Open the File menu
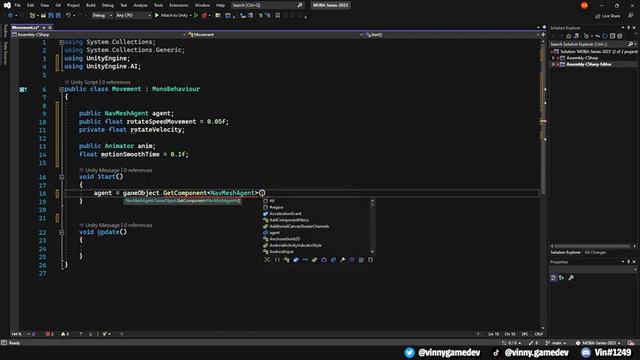The height and width of the screenshot is (360, 640). pyautogui.click(x=18, y=5)
